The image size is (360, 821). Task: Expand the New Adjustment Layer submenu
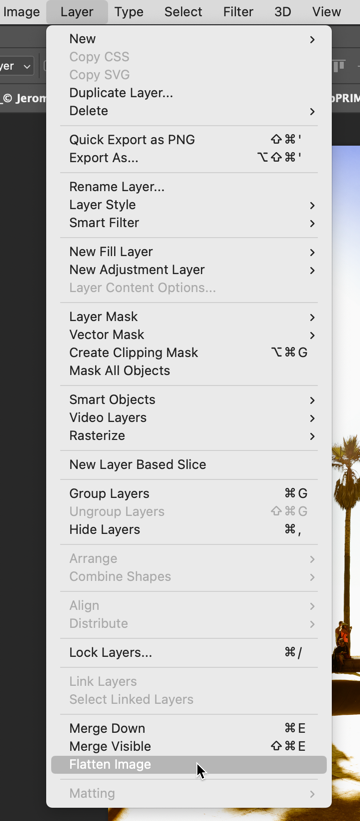312,270
